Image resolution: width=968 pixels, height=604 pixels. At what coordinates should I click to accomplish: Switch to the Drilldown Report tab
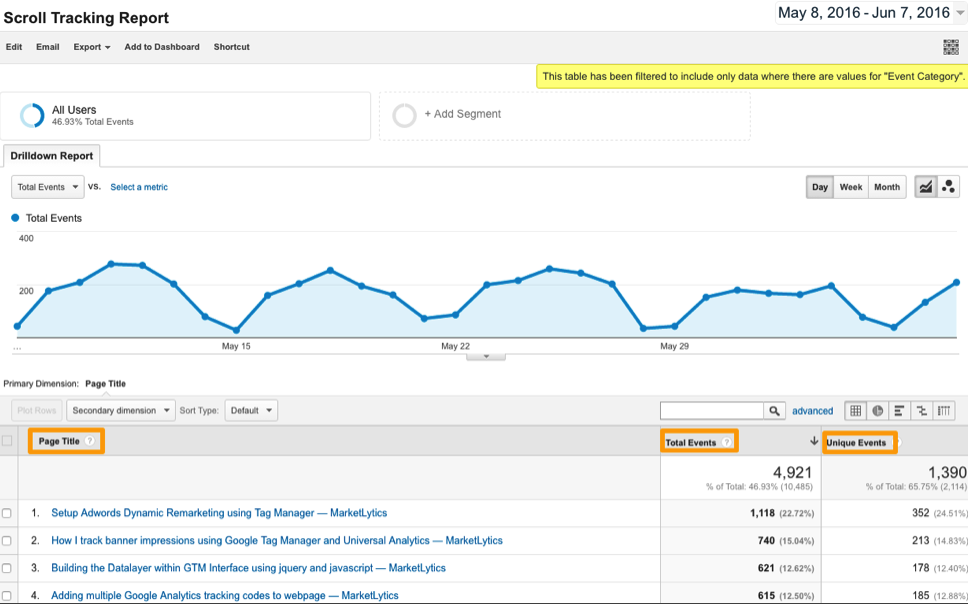52,156
